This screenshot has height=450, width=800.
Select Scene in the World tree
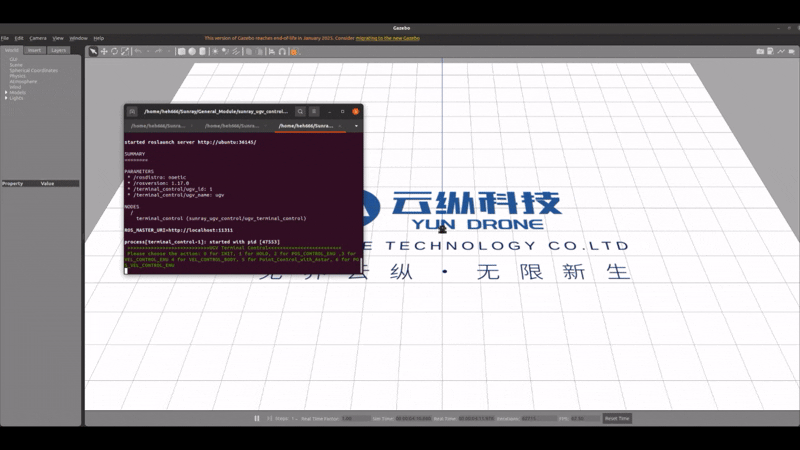(x=16, y=65)
